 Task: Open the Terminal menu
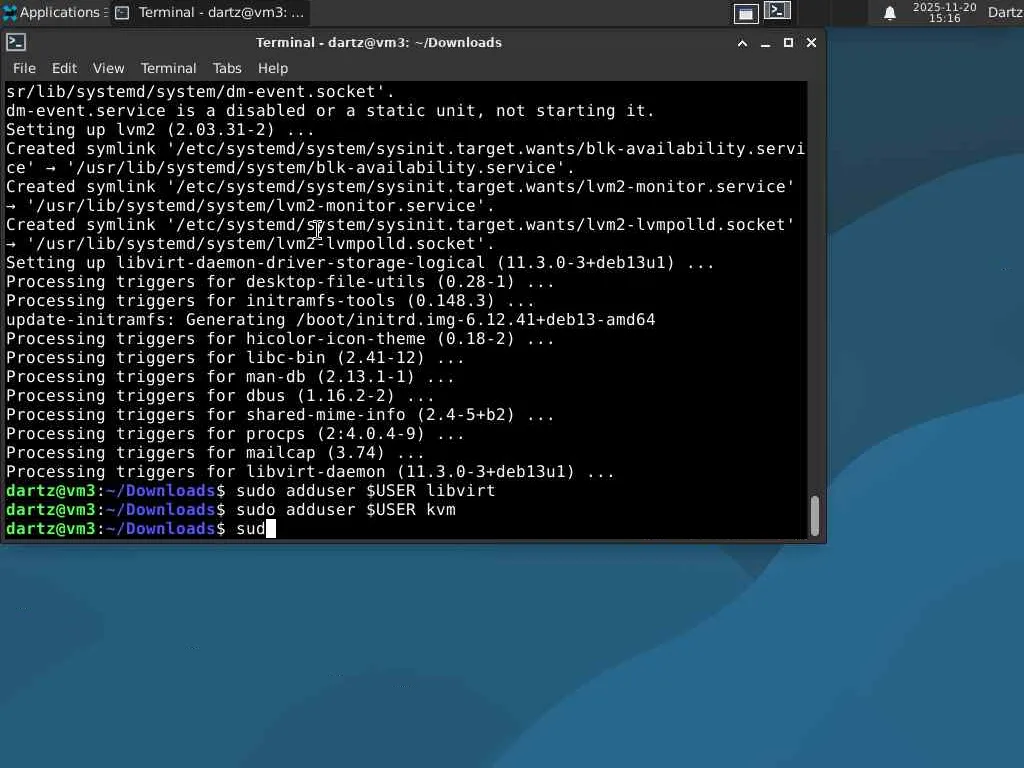point(168,68)
